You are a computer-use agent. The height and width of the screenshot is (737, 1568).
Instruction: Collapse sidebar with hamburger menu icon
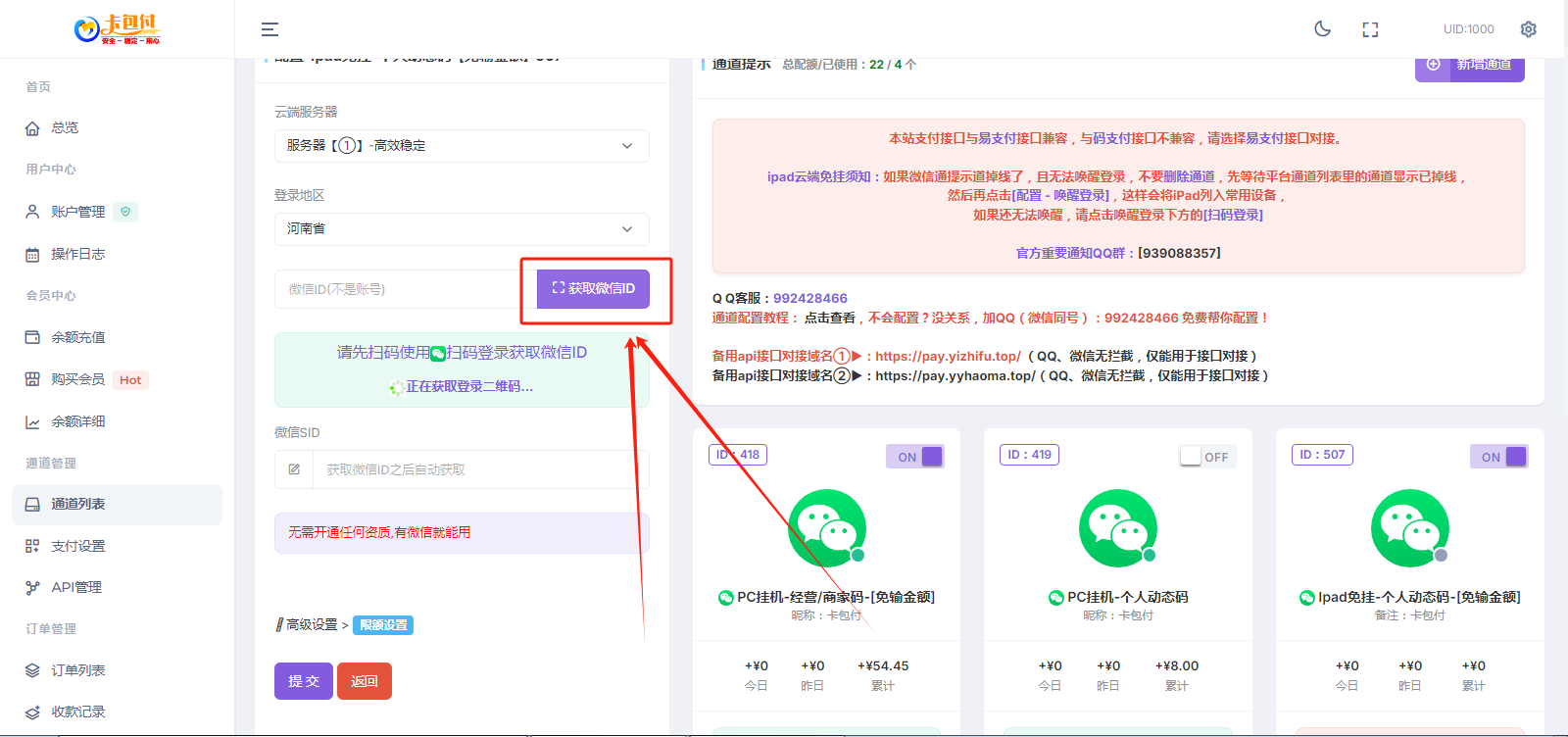269,29
